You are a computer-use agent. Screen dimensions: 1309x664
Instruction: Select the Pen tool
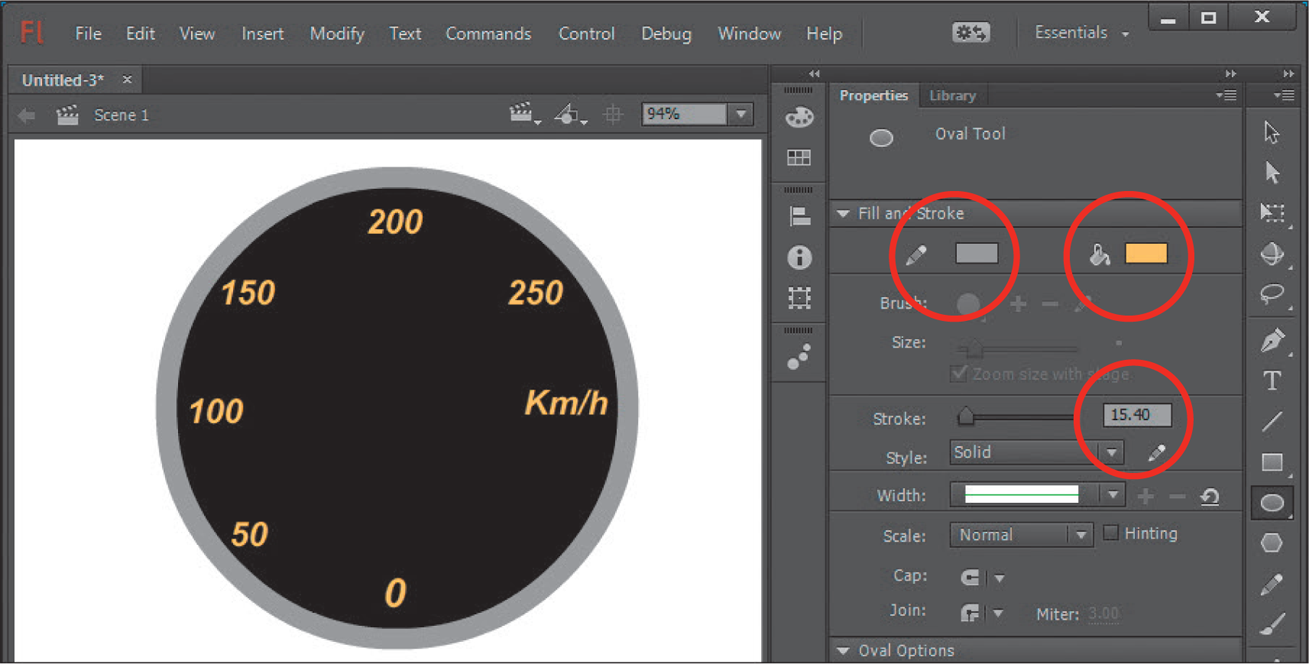[1272, 341]
